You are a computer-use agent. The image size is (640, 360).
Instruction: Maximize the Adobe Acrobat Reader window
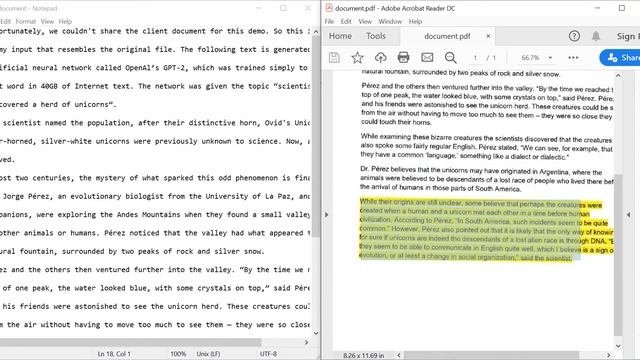pyautogui.click(x=622, y=8)
